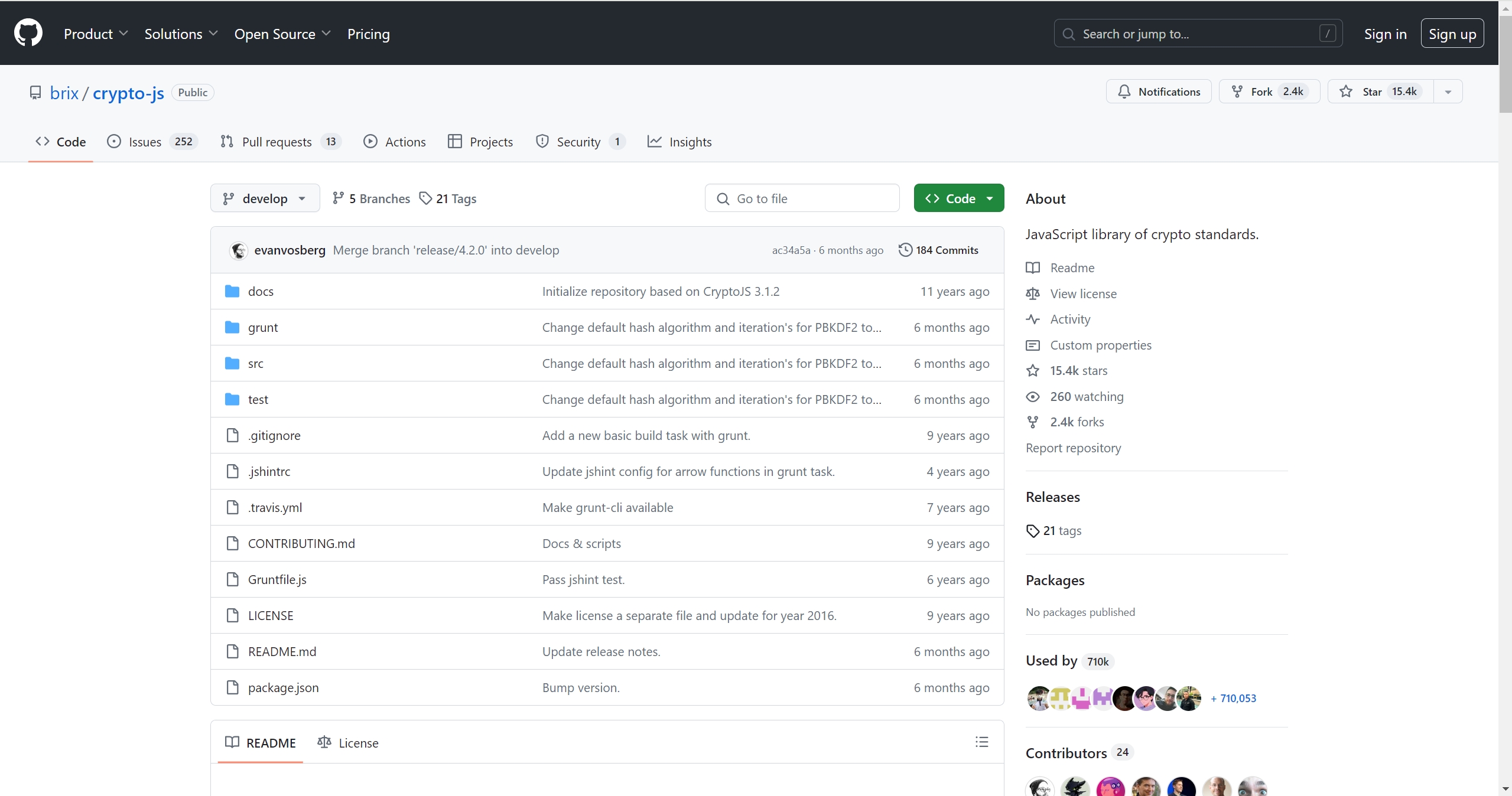Open the Gruntfile.js file link
The height and width of the screenshot is (796, 1512).
pos(277,579)
